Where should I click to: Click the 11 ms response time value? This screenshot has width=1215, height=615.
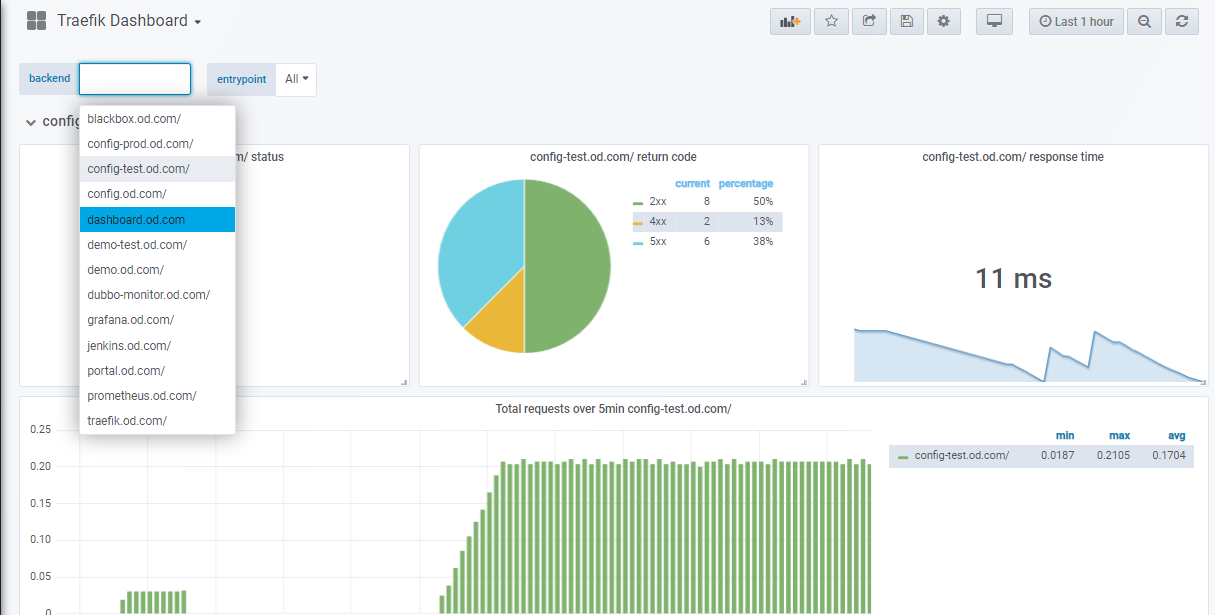[x=1013, y=278]
